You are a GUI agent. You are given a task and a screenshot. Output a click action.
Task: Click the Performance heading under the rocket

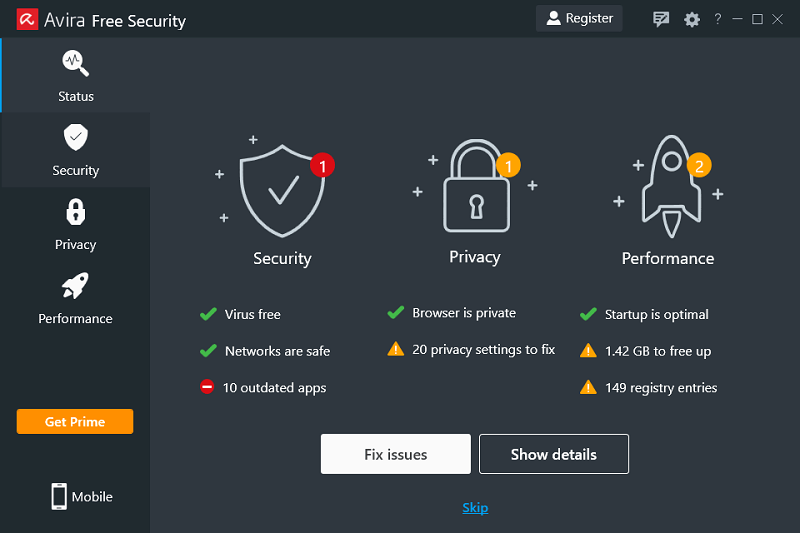point(668,259)
